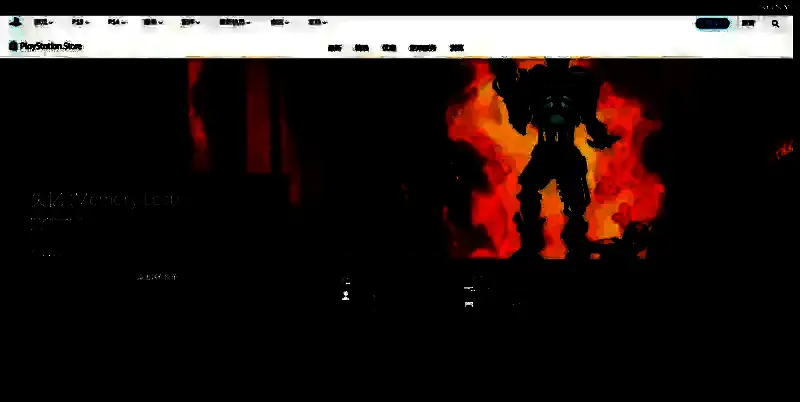This screenshot has width=800, height=402.
Task: Click the Sony logo at the top right
Action: click(775, 6)
